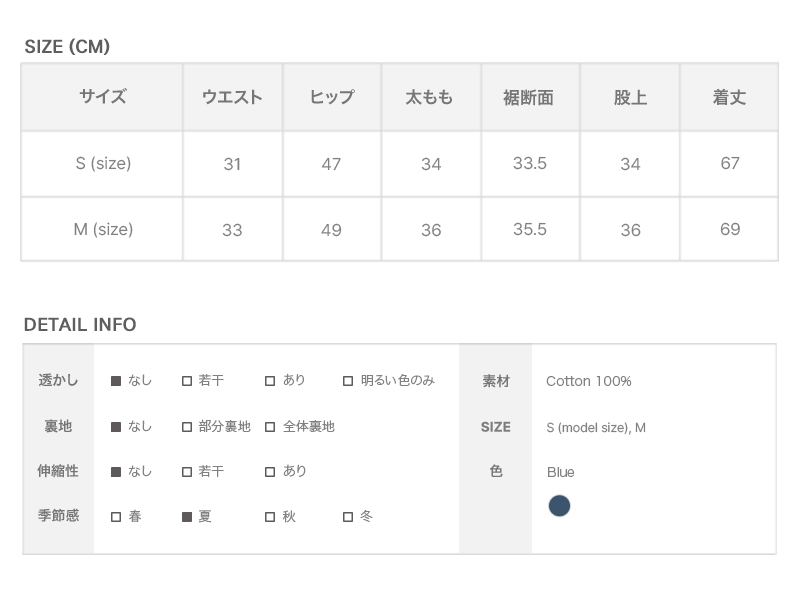The width and height of the screenshot is (800, 616).
Task: Check the 伸縮性 なし checkbox
Action: [x=116, y=472]
